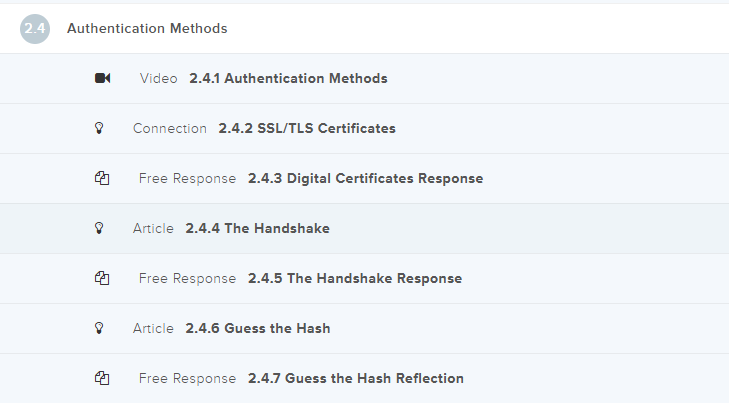The height and width of the screenshot is (403, 729).
Task: Open 2.4.2 SSL/TLS Certificates lesson
Action: tap(307, 128)
